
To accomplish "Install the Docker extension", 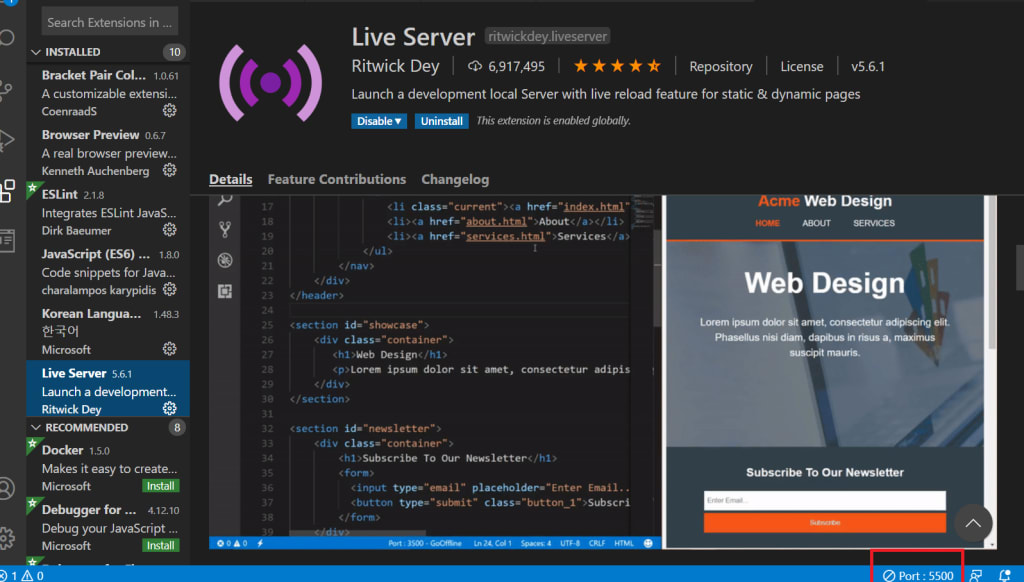I will tap(161, 486).
